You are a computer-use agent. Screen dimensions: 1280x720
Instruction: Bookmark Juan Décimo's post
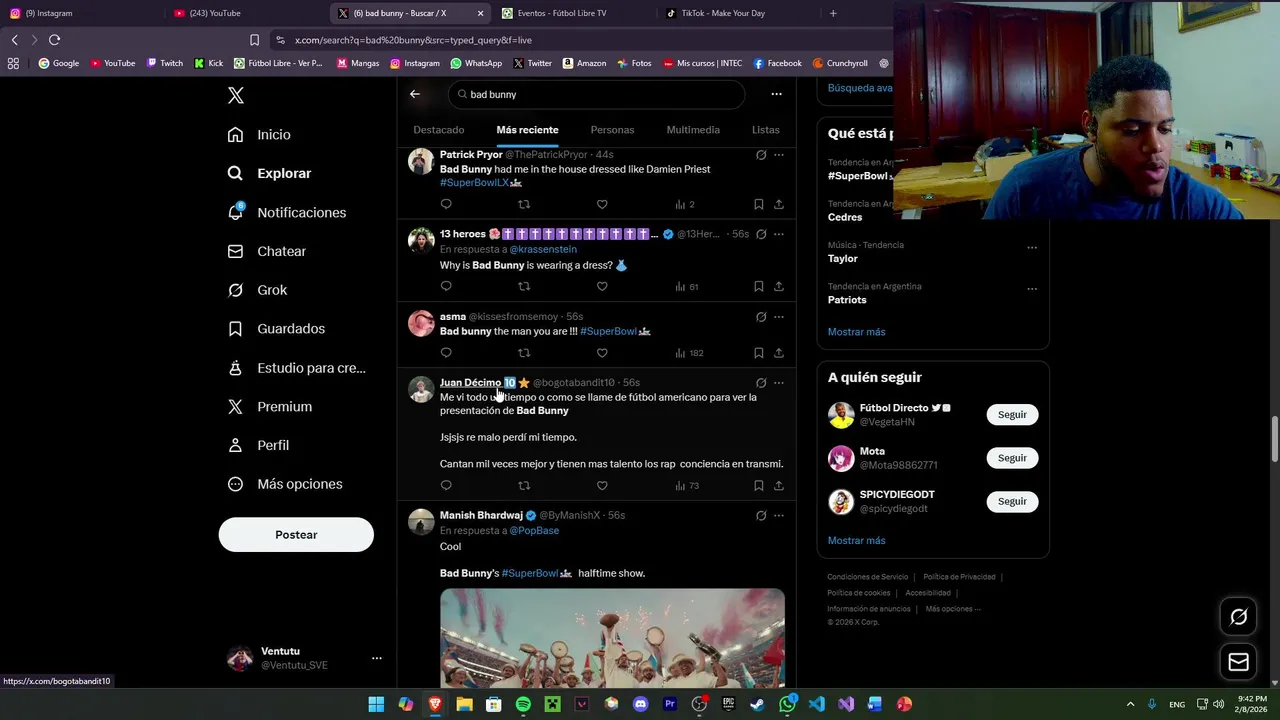point(759,485)
